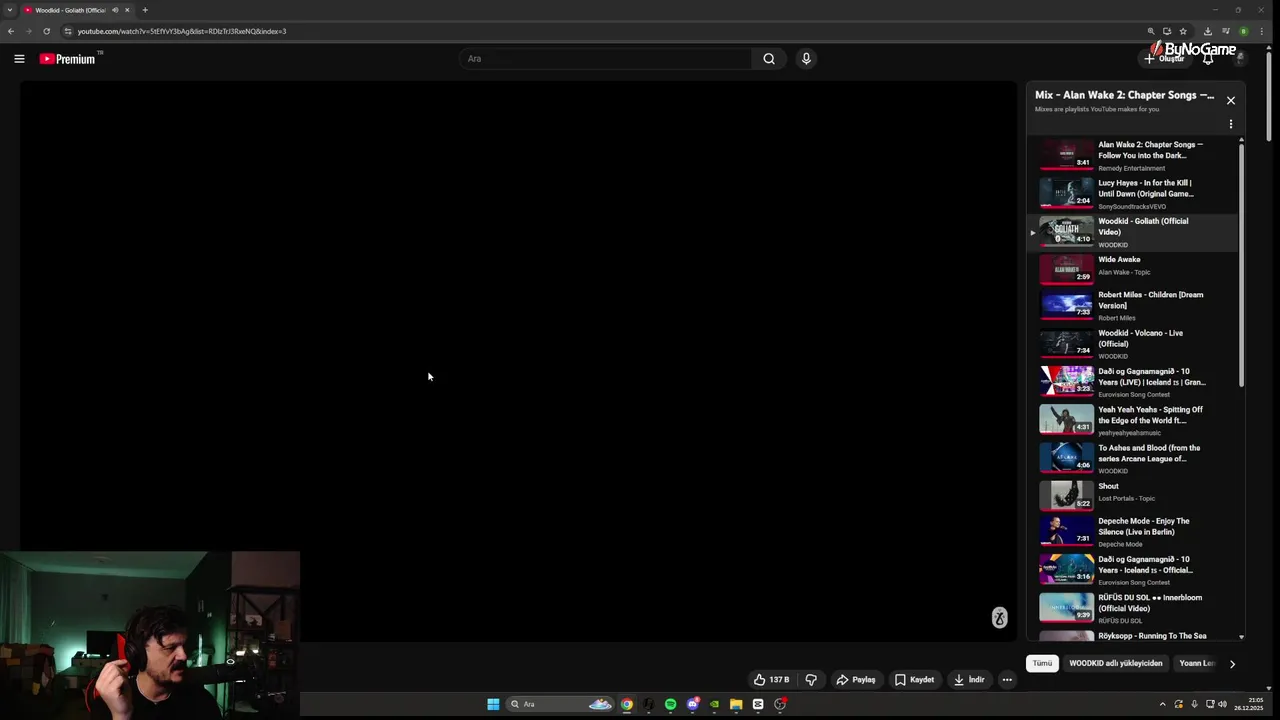
Task: Open green Chrome profile avatar
Action: click(1244, 31)
